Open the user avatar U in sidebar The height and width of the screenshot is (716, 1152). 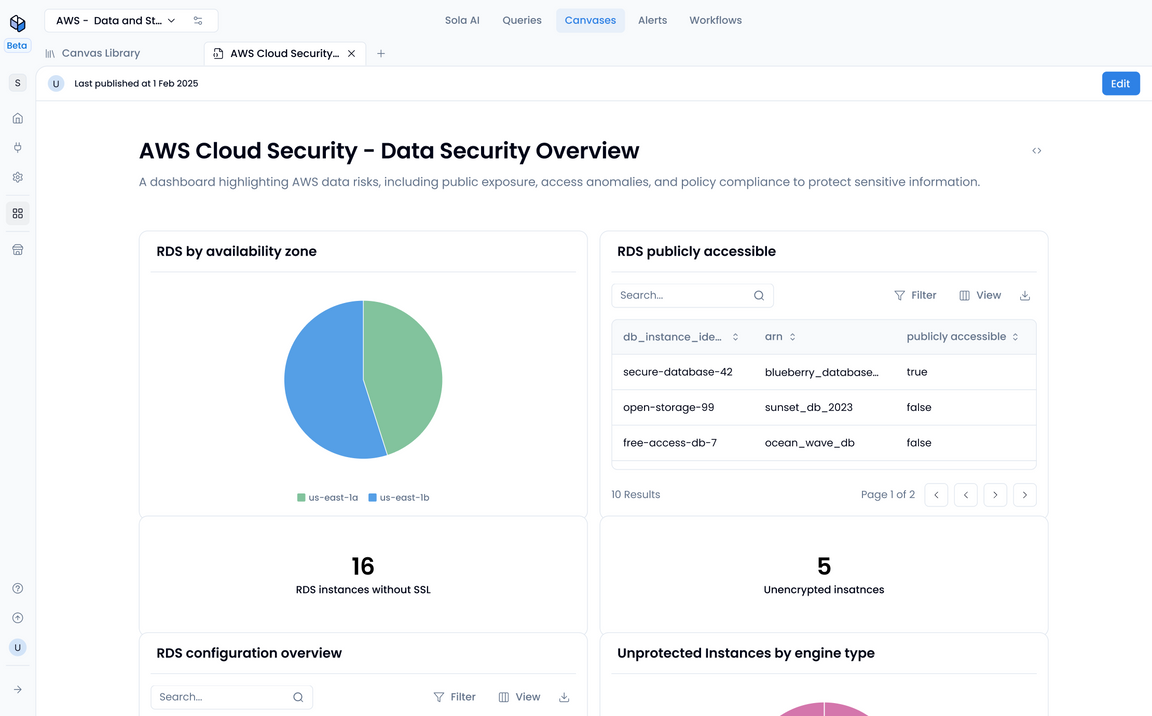(18, 648)
